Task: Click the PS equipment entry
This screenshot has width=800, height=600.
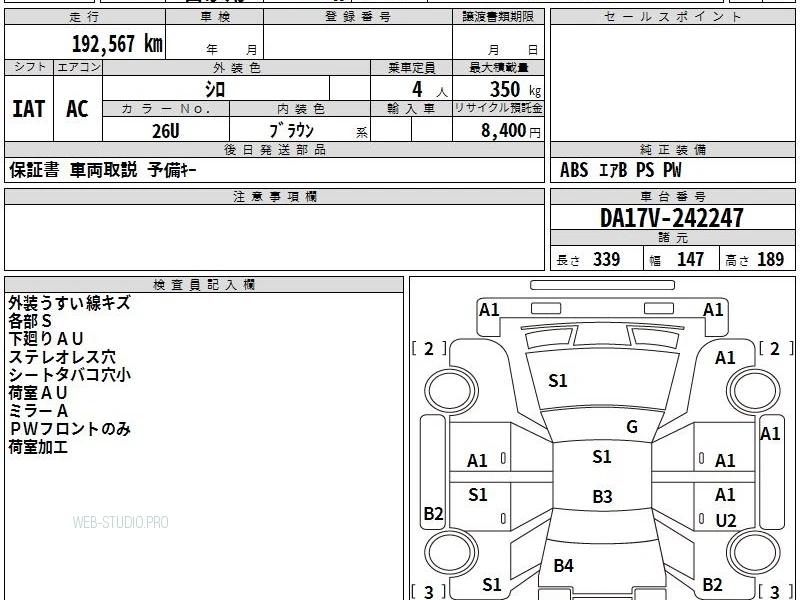Action: click(x=645, y=170)
